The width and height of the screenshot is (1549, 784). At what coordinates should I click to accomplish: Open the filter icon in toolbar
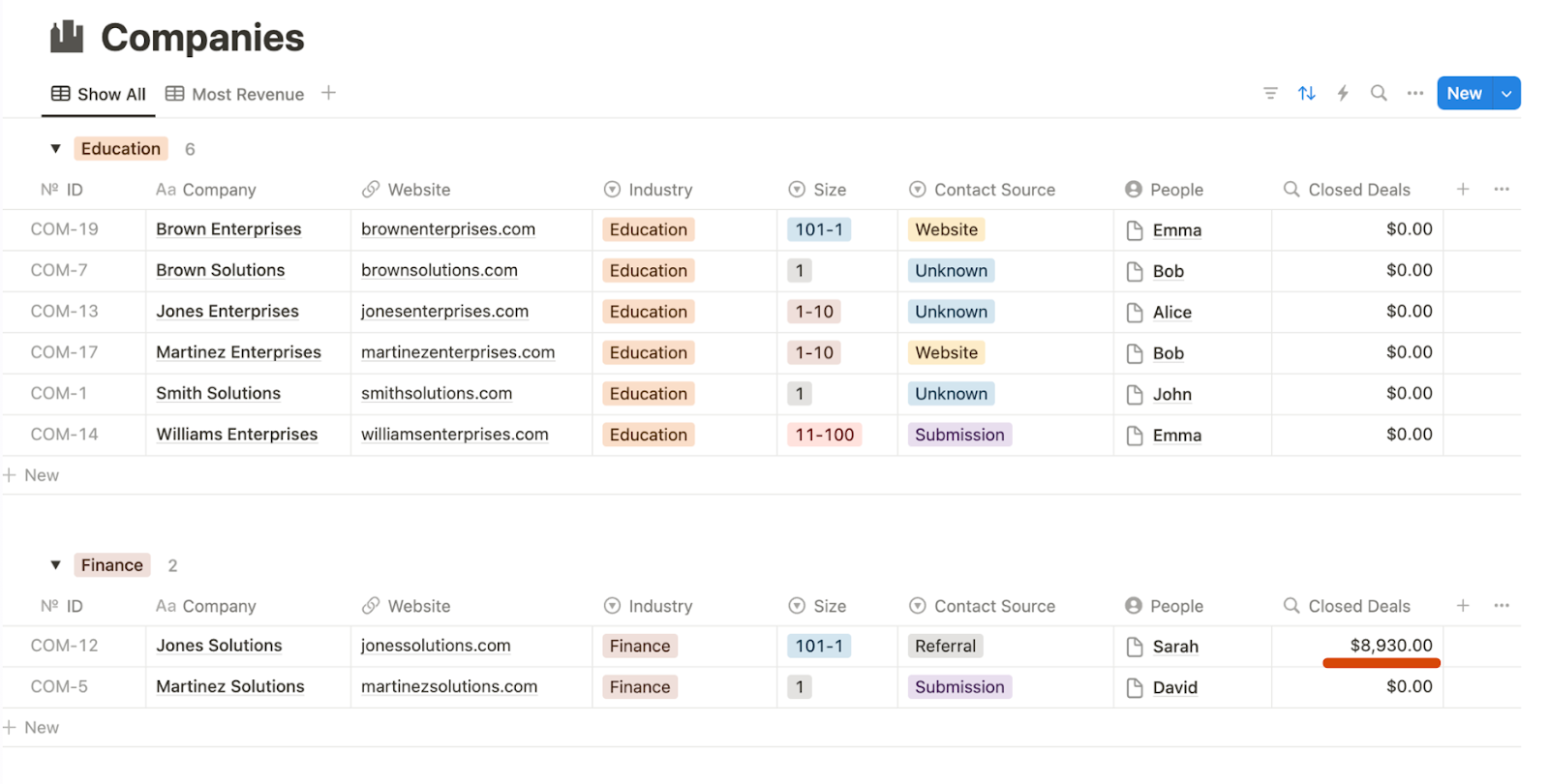pos(1270,94)
